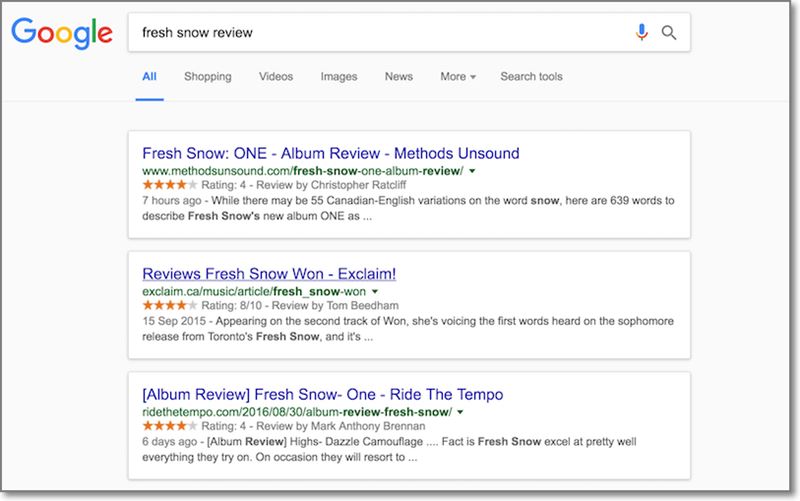Expand dropdown arrow beside exclaim.ca URL
The image size is (800, 501).
pos(375,292)
